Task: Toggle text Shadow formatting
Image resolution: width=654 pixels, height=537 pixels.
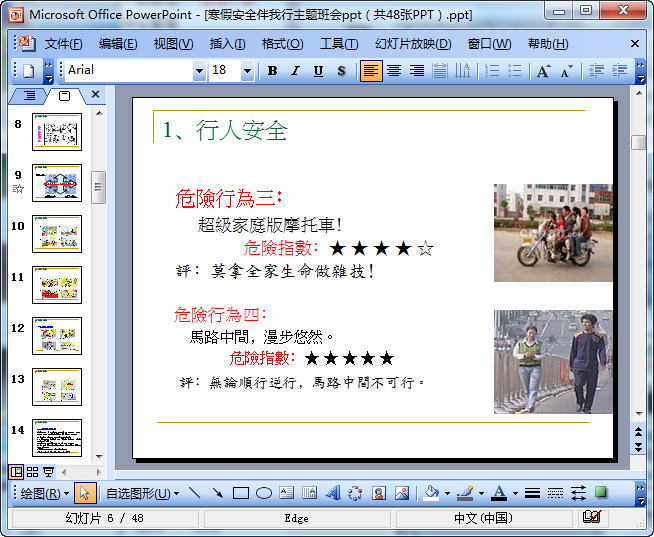Action: [x=341, y=71]
